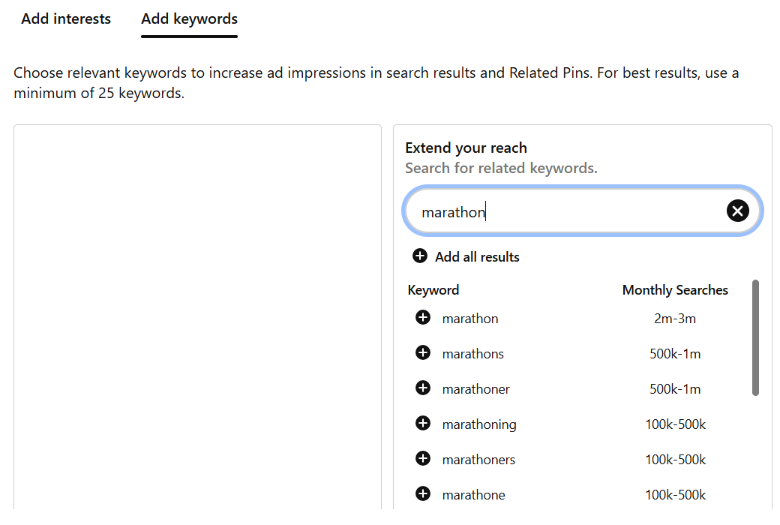
Task: Add 'marathoners' keyword via plus icon
Action: click(x=423, y=459)
